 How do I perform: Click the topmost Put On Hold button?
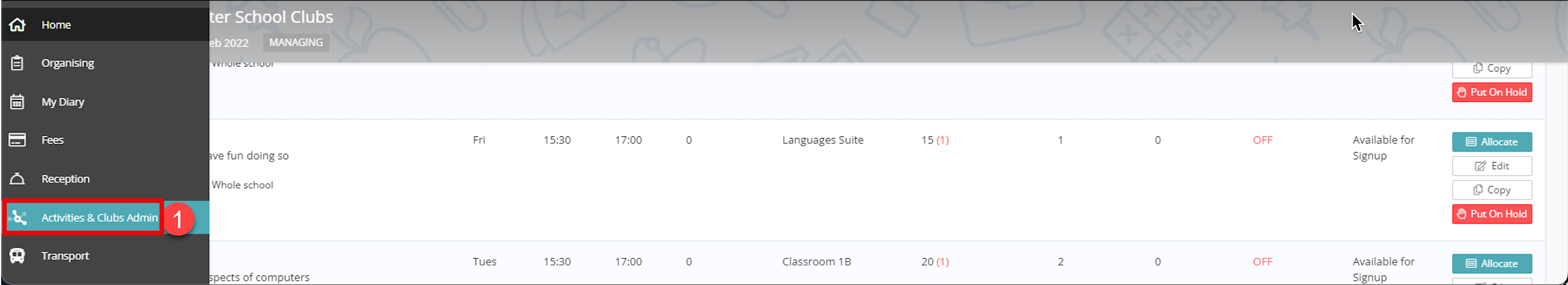[1492, 93]
